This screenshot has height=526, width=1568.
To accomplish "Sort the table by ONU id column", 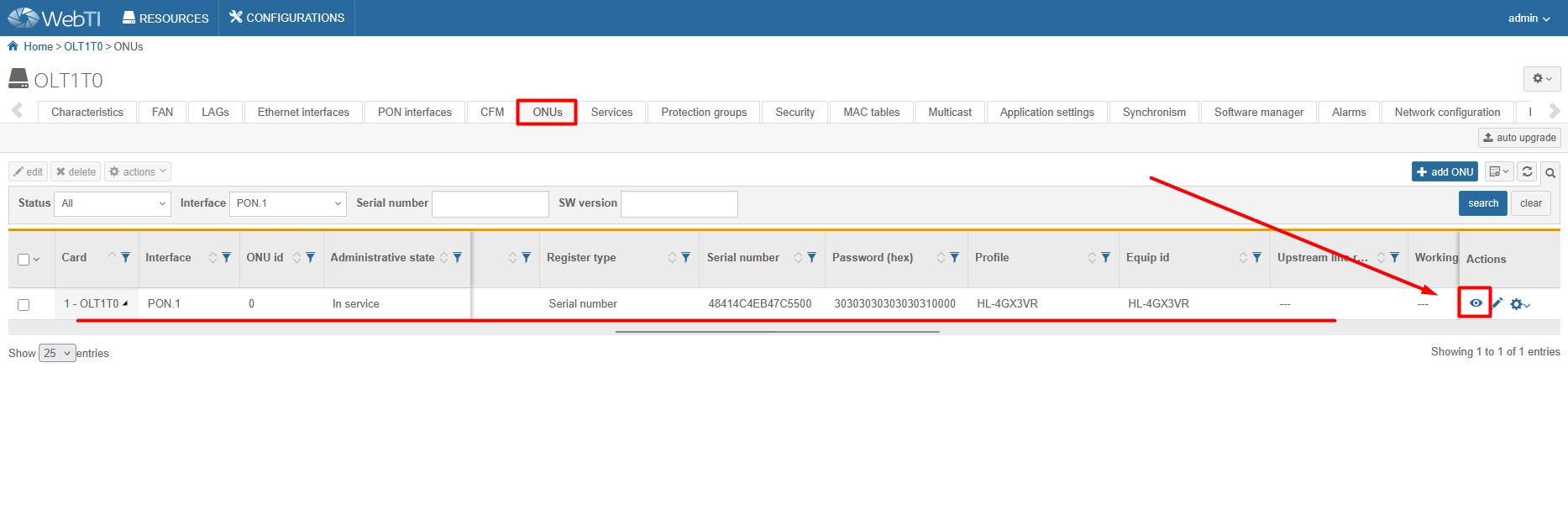I will tap(296, 258).
